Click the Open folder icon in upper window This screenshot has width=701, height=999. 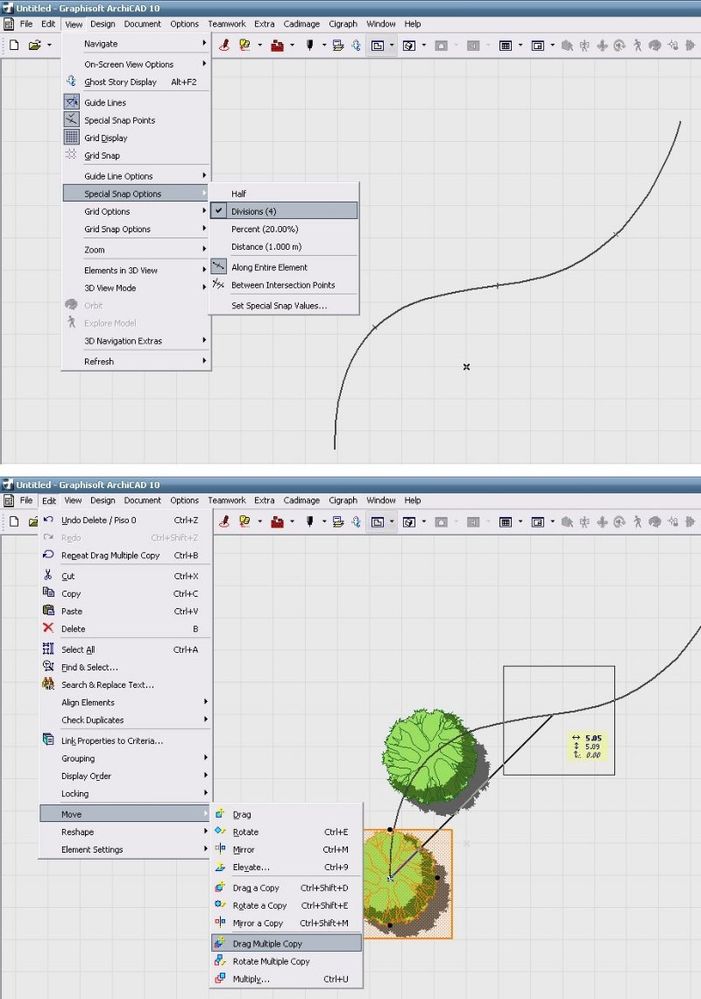(34, 45)
